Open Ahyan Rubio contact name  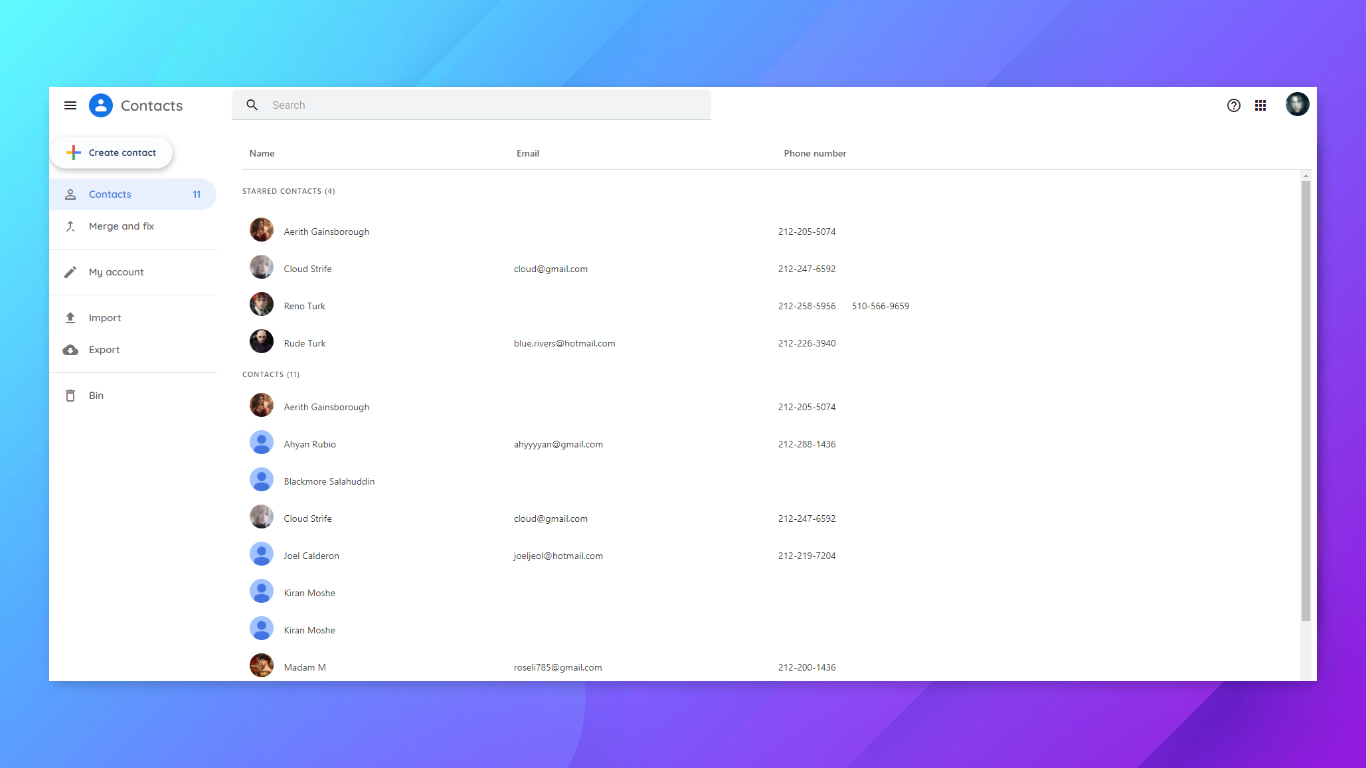click(310, 444)
